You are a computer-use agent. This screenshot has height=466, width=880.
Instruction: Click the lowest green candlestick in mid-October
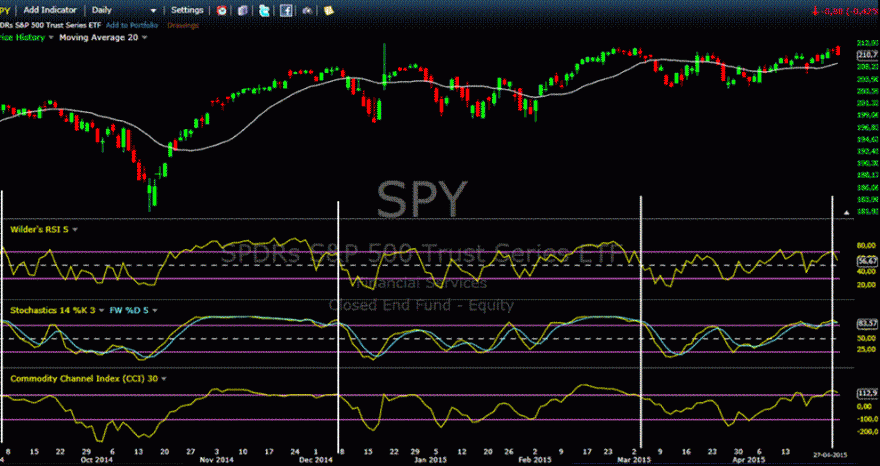150,194
